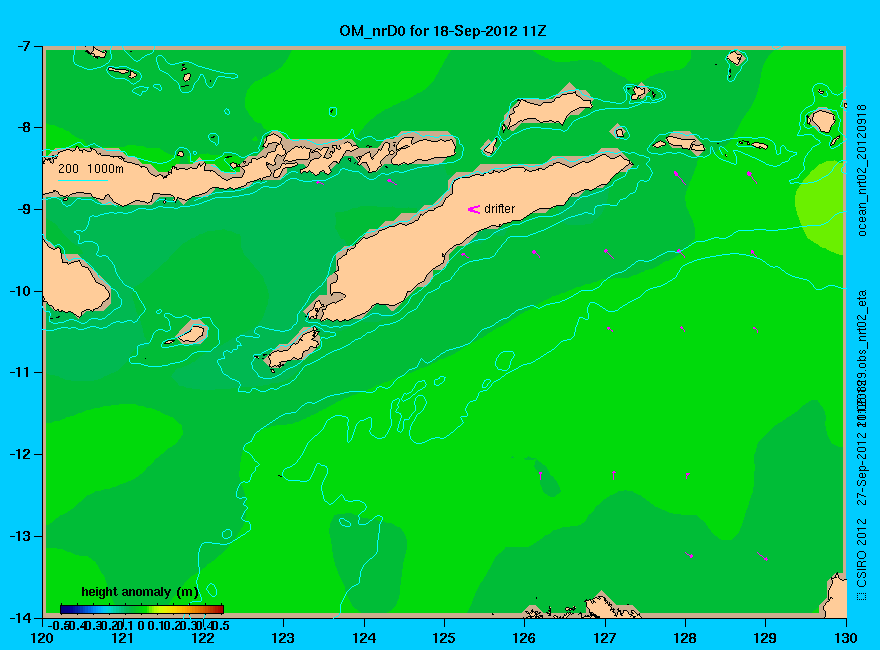Click the latitude tick label "-8"

(x=22, y=127)
